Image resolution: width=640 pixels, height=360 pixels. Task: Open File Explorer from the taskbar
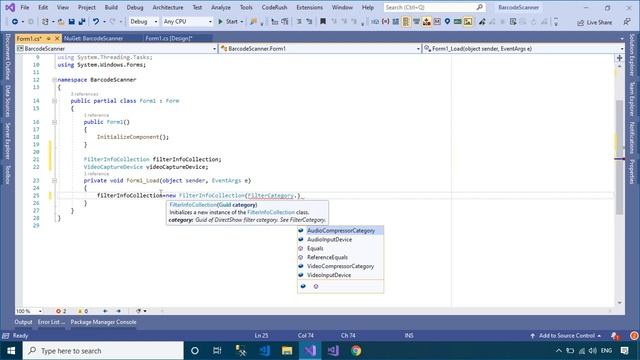[x=287, y=351]
